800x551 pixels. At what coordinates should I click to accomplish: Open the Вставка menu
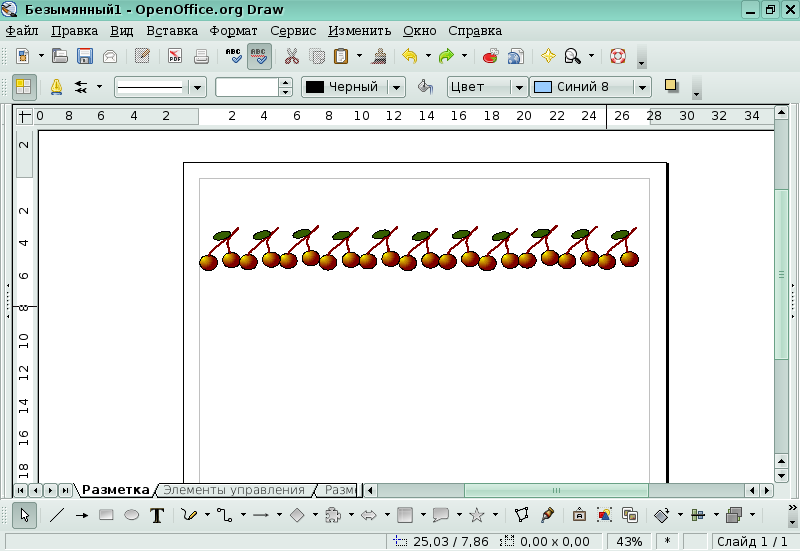(172, 31)
